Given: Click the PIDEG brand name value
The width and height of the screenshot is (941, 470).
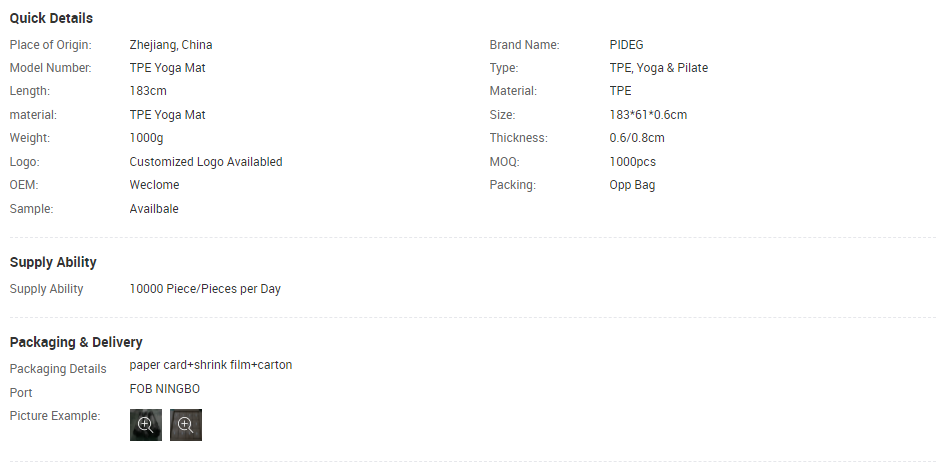Looking at the screenshot, I should (626, 45).
